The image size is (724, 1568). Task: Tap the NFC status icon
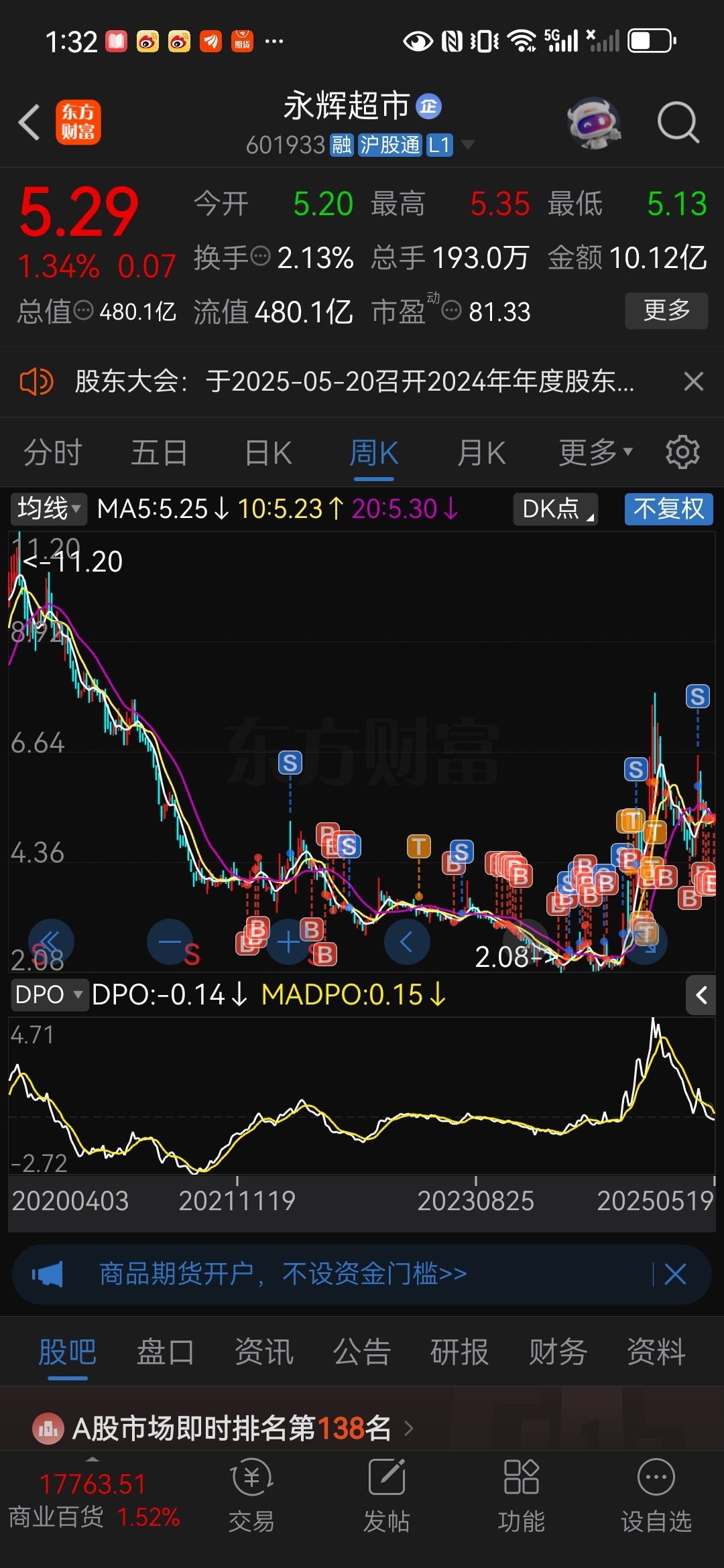click(x=452, y=41)
